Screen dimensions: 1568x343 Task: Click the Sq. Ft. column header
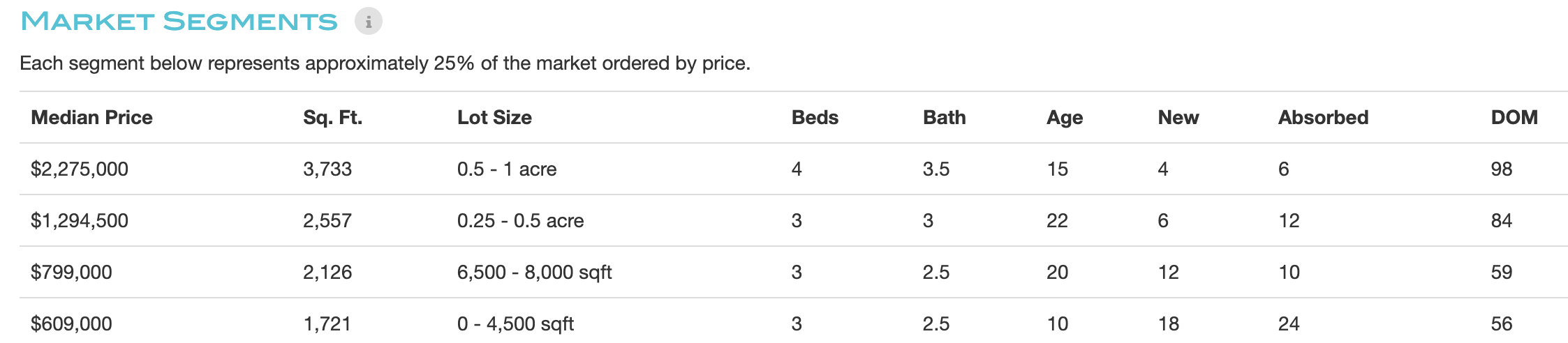click(x=332, y=117)
